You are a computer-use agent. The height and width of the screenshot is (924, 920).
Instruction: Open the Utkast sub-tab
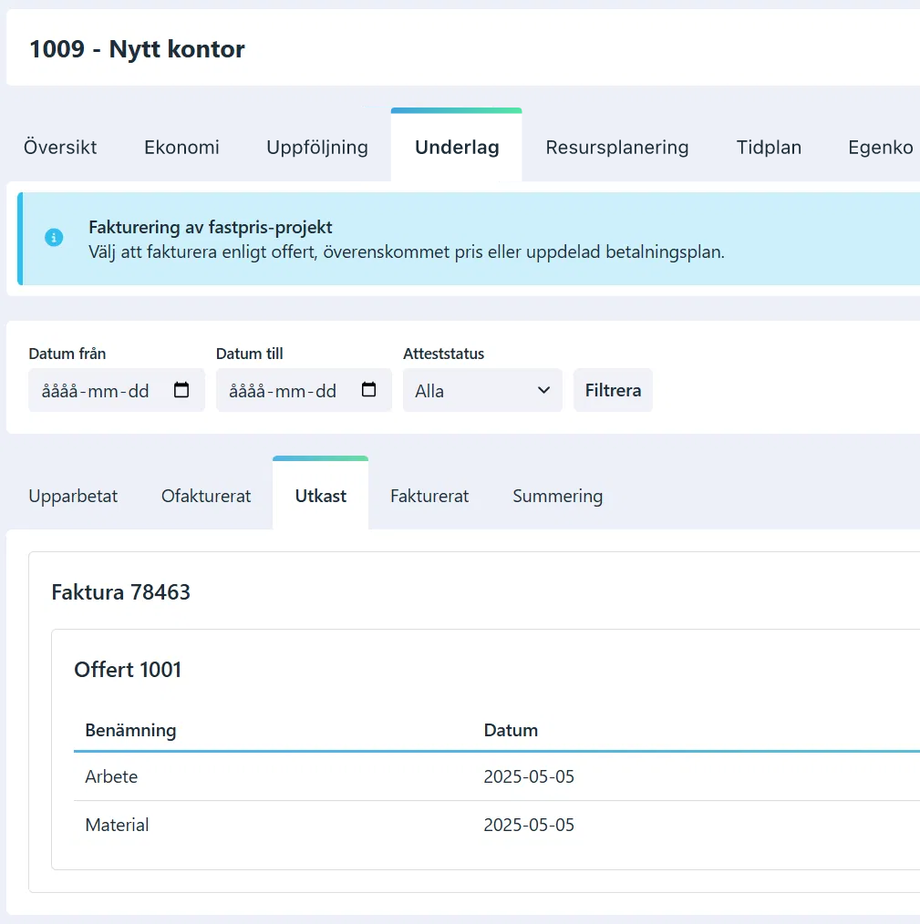coord(320,496)
